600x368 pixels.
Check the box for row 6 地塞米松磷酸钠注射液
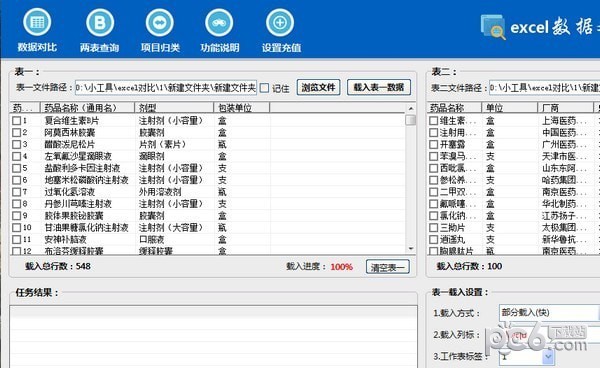click(16, 180)
